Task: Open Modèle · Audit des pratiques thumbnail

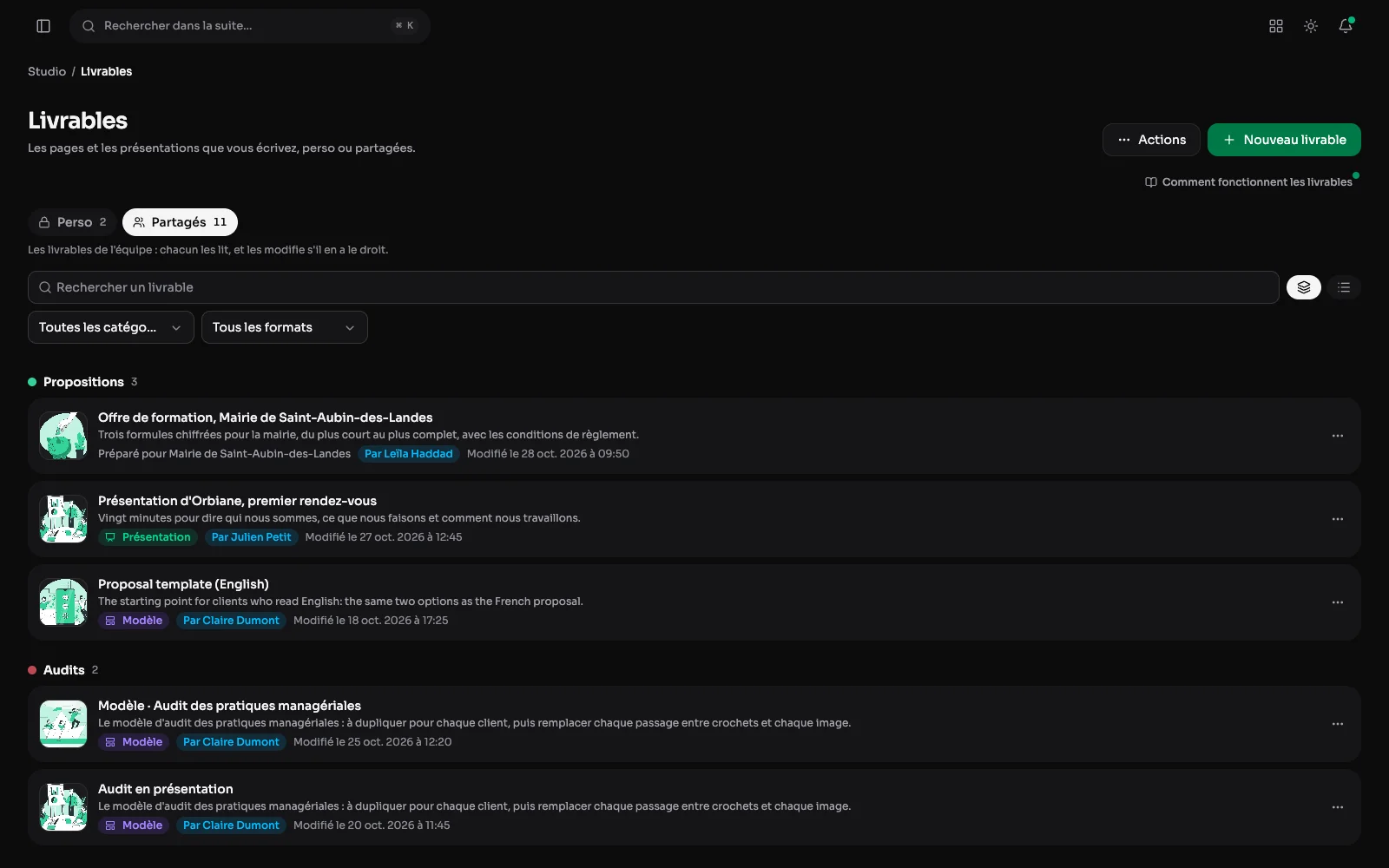Action: (63, 724)
